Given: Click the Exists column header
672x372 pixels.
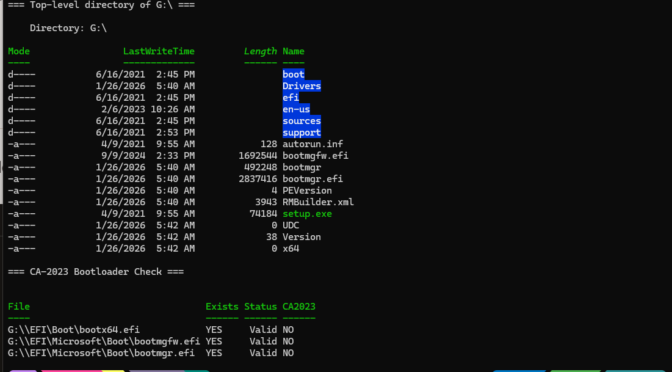Looking at the screenshot, I should click(222, 306).
